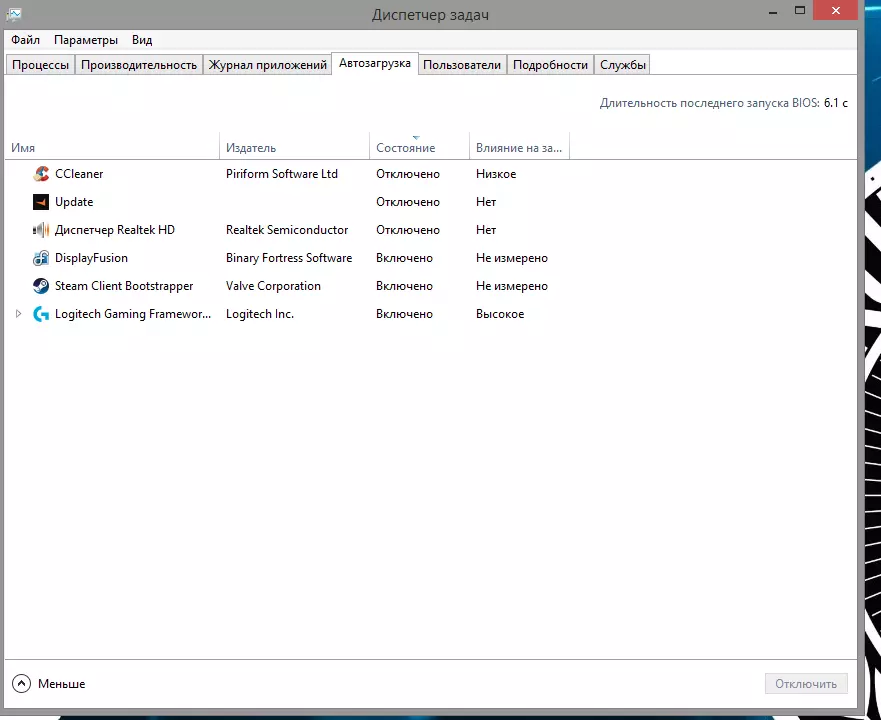Switch to the Службы tab

pos(623,65)
